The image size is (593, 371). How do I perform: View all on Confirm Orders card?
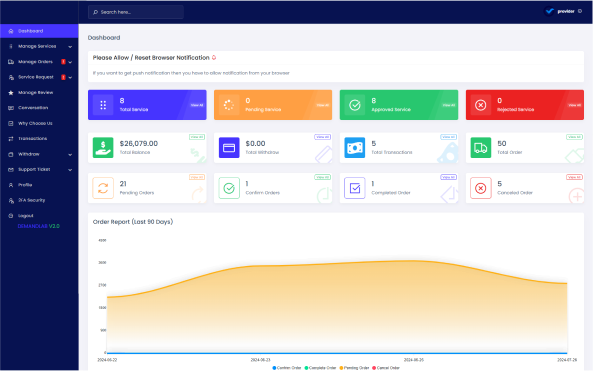click(x=323, y=177)
